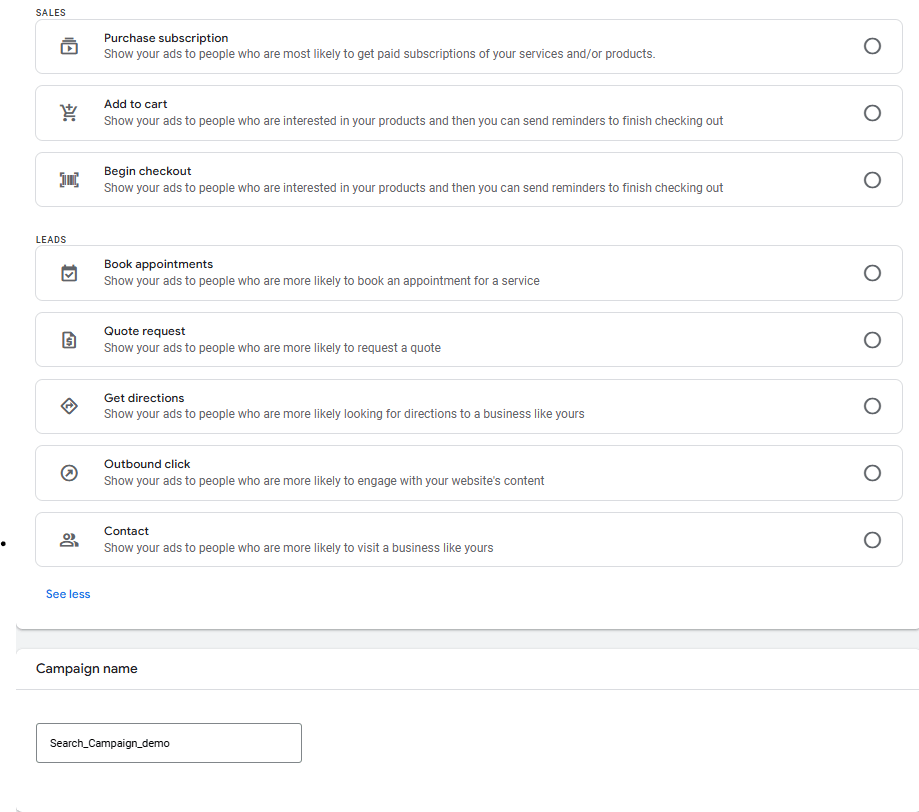Click the Quote request title text
This screenshot has height=812, width=919.
click(144, 331)
